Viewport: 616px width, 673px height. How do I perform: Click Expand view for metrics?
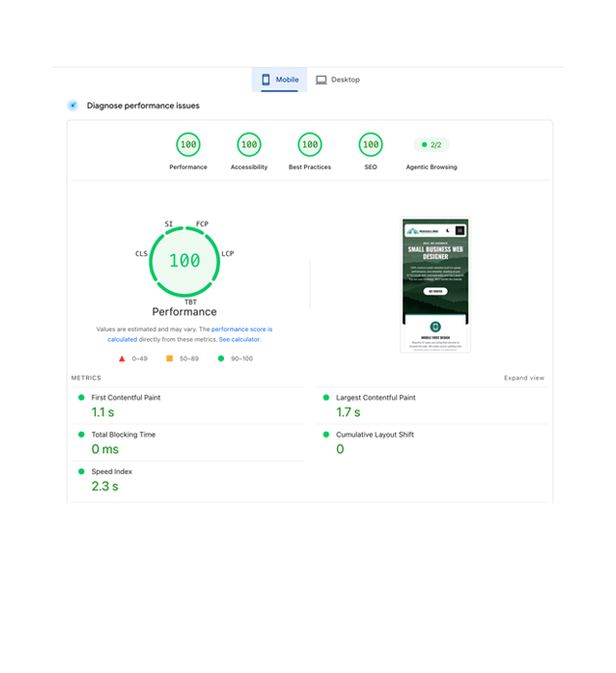point(524,378)
